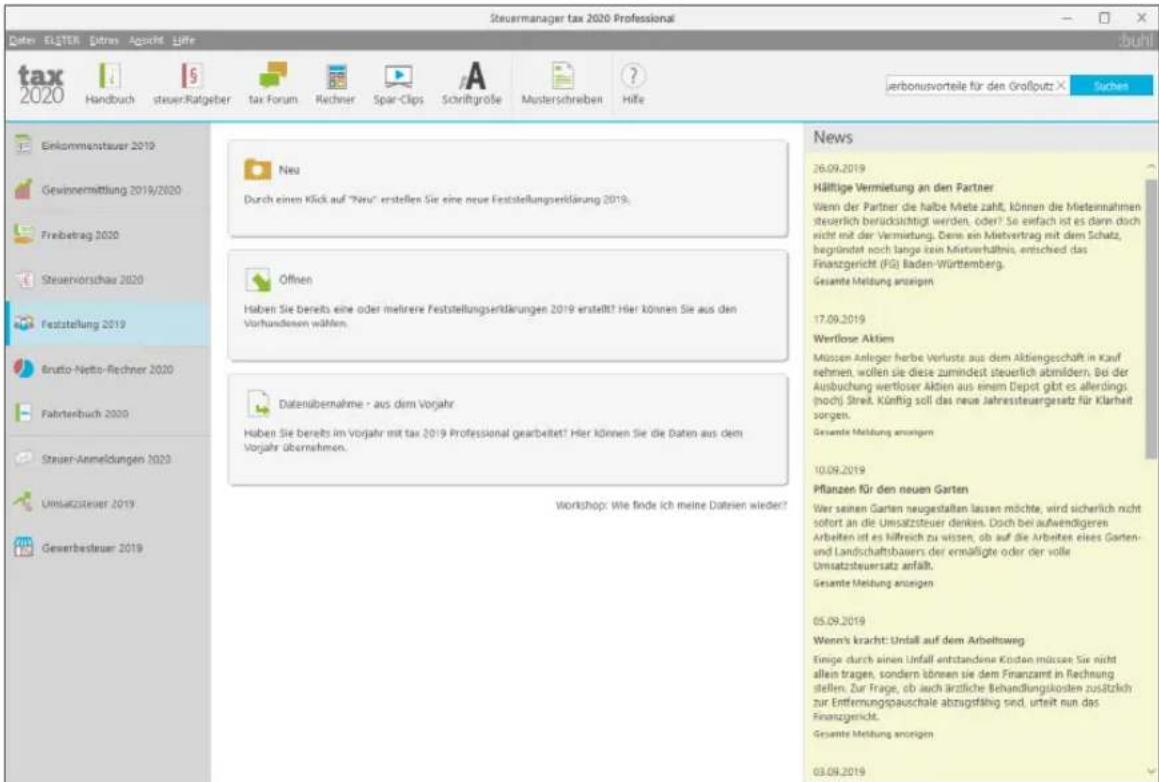Click the Gewinnermittlung 2019/2020 sidebar icon

[24, 189]
